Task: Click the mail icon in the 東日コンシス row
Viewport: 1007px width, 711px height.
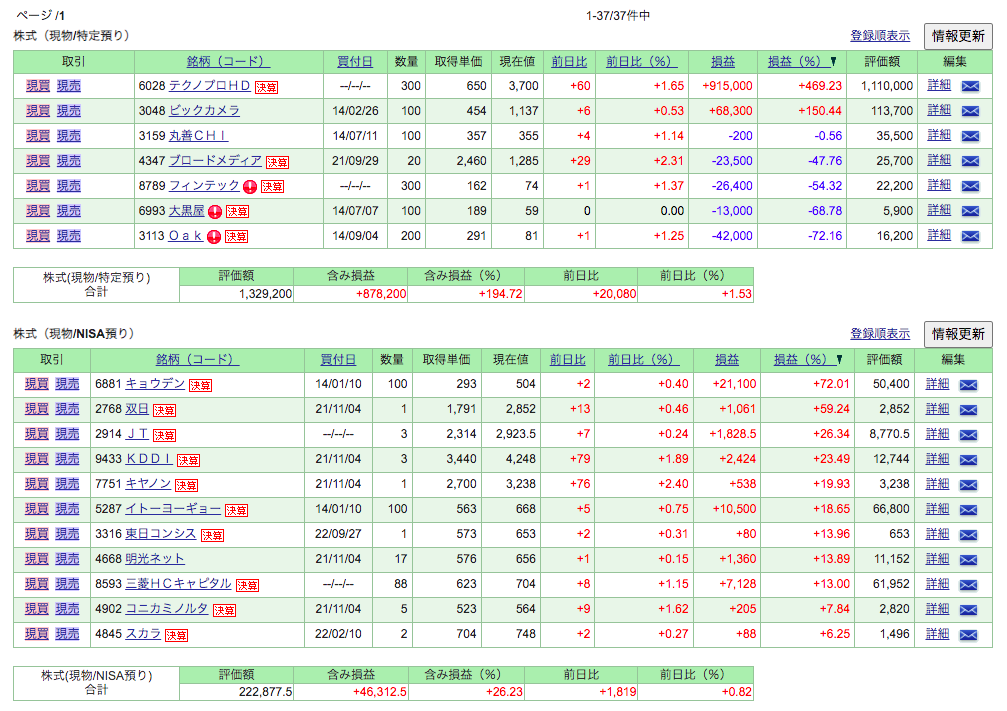Action: click(x=968, y=535)
